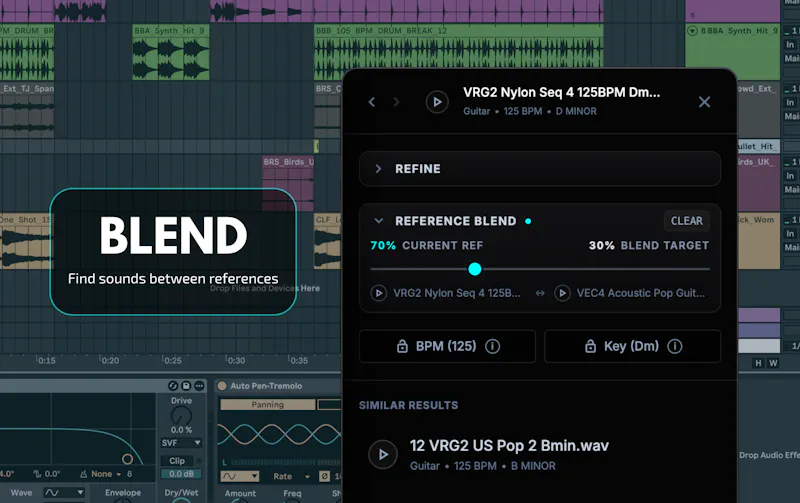Click the filter frequency node circle

click(x=128, y=459)
